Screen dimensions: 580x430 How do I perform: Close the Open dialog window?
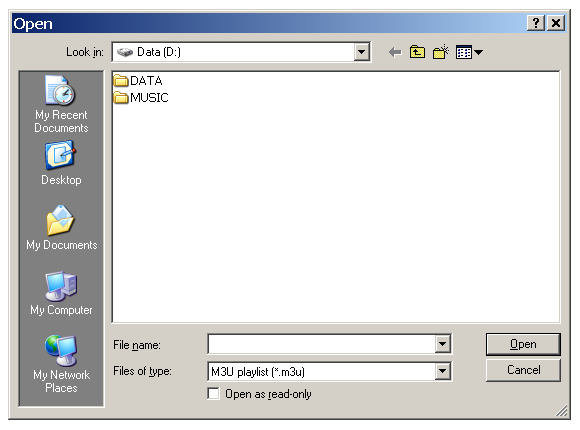[x=556, y=23]
